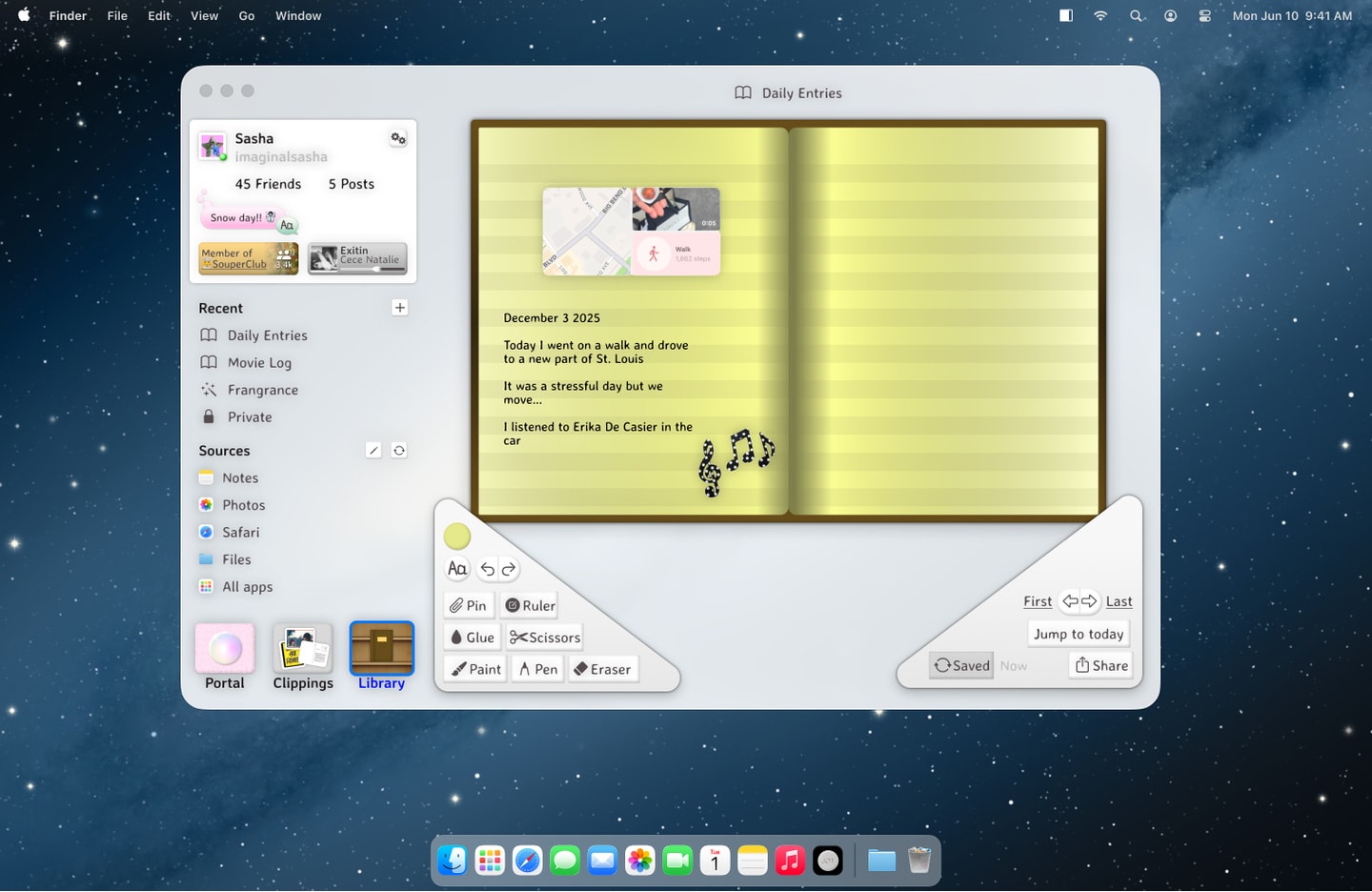Go to the Last entry
1372x892 pixels.
pyautogui.click(x=1120, y=601)
